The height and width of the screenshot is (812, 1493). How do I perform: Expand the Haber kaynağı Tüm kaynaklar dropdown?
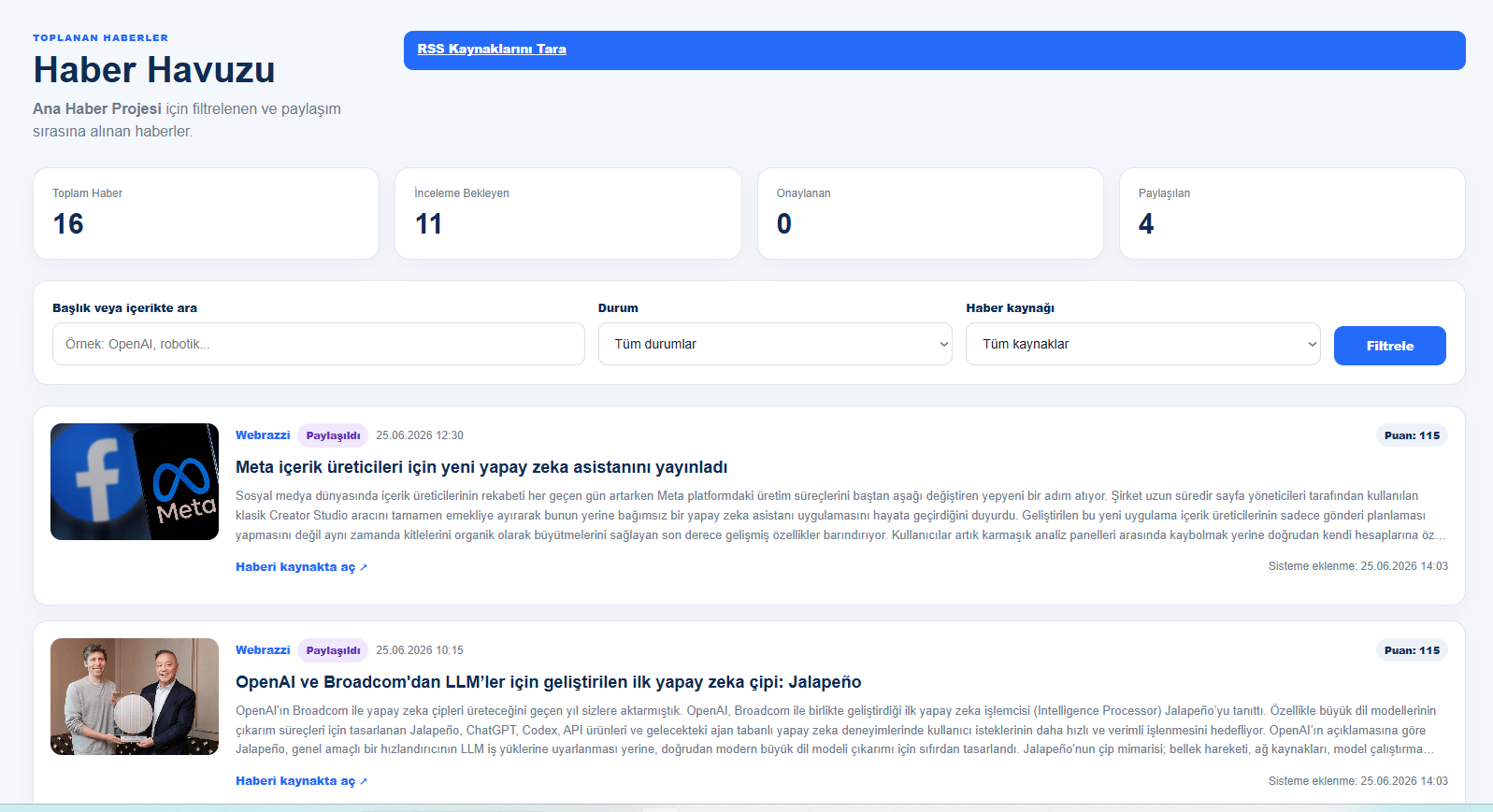click(x=1142, y=344)
